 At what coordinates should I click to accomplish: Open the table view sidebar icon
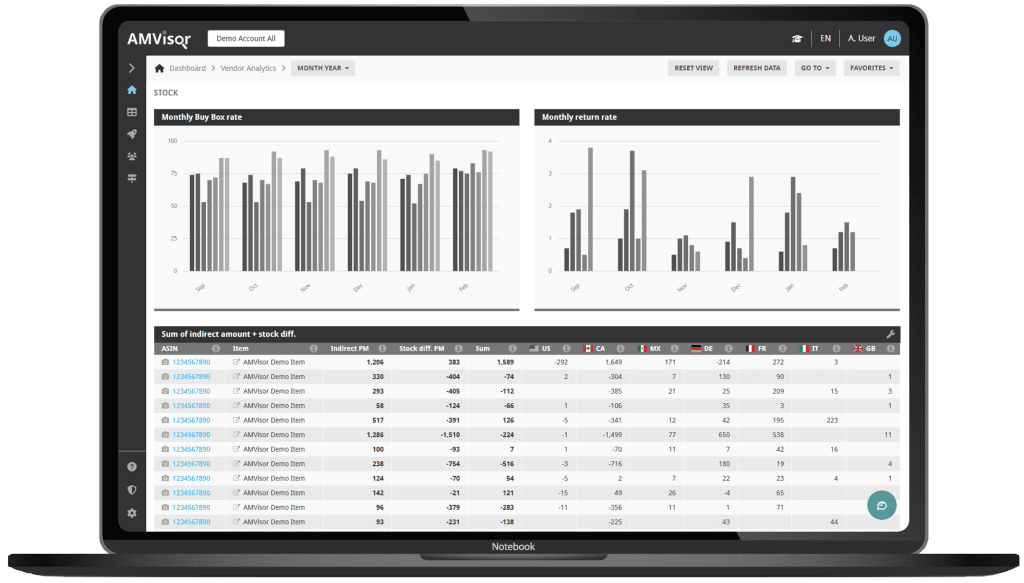click(x=131, y=112)
